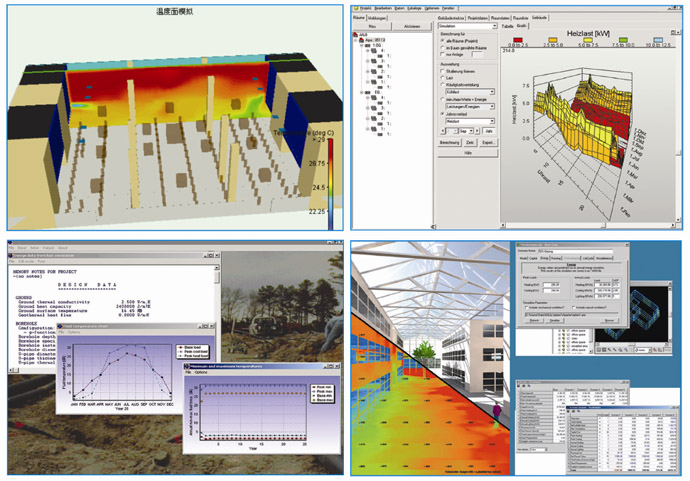The height and width of the screenshot is (481, 690).
Task: Select the 'Jahresverlauf' radio button
Action: (x=442, y=114)
